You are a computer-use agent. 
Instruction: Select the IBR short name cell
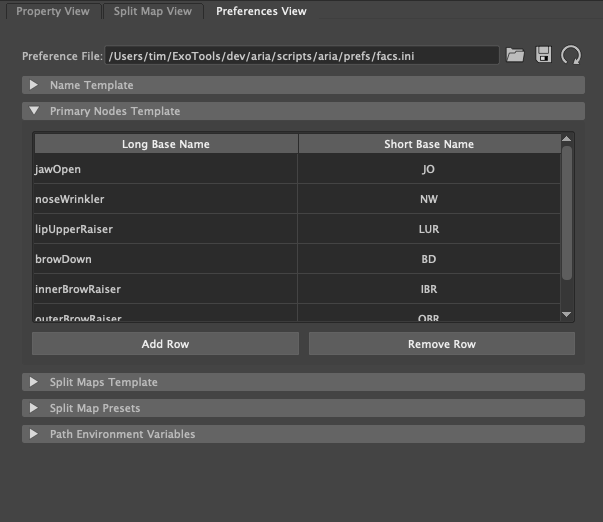[429, 289]
